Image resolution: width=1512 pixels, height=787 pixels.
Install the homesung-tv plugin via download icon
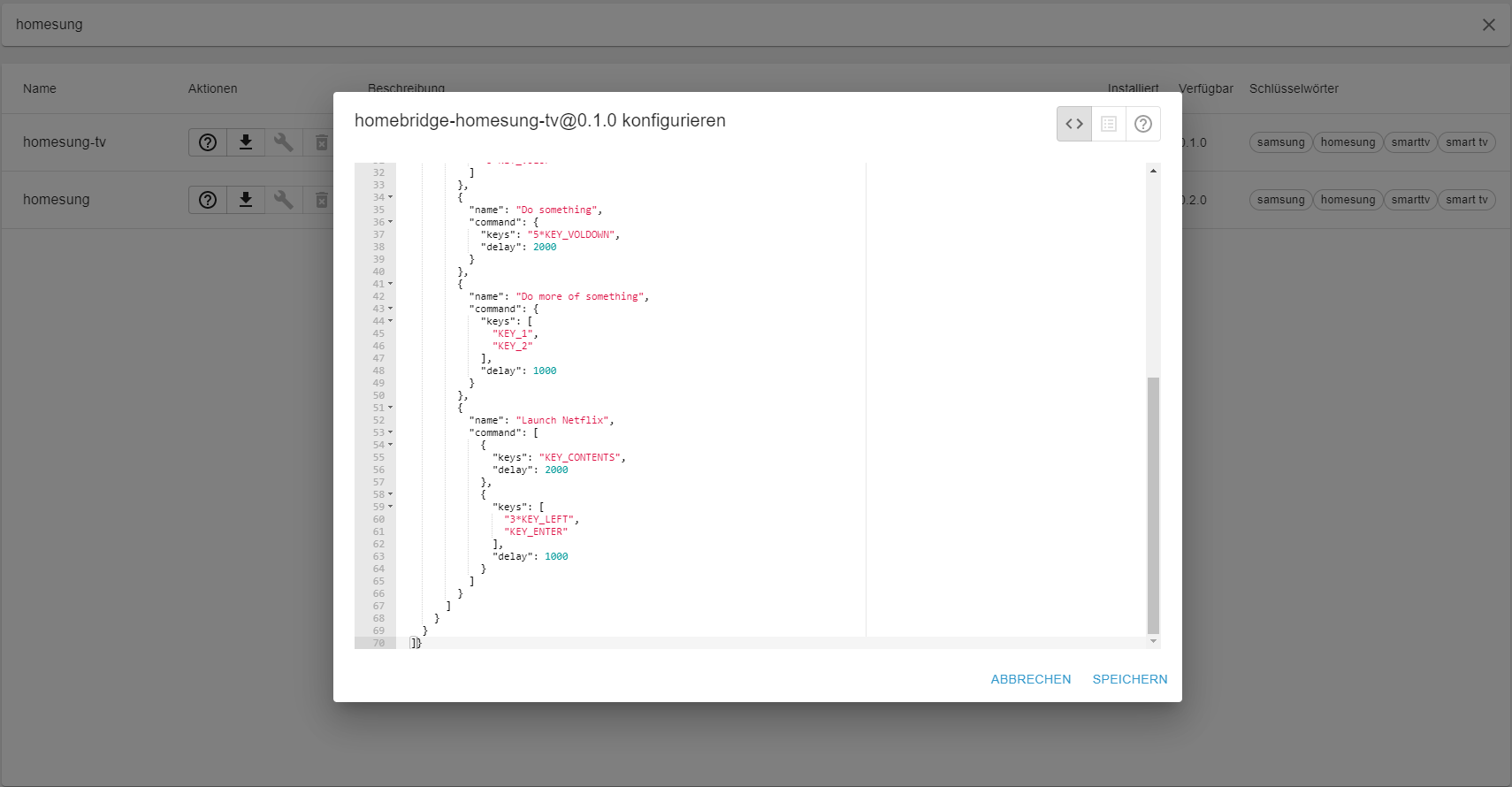click(x=246, y=142)
